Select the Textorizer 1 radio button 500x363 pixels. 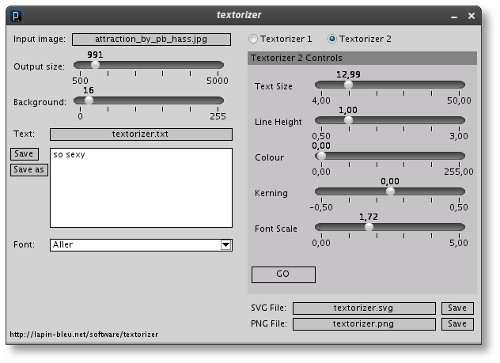[x=253, y=39]
